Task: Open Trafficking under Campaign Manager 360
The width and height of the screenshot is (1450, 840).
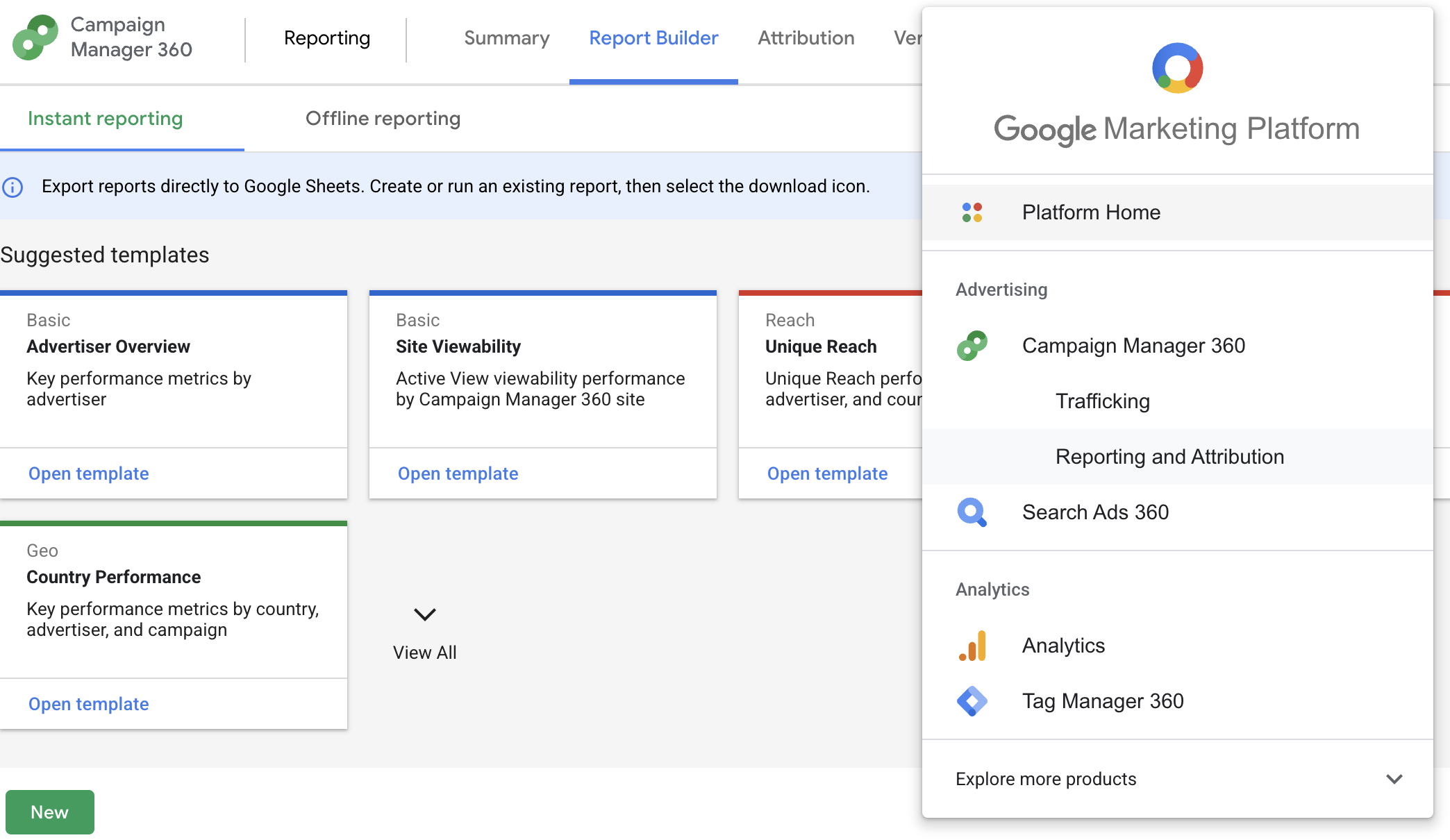Action: (x=1178, y=401)
